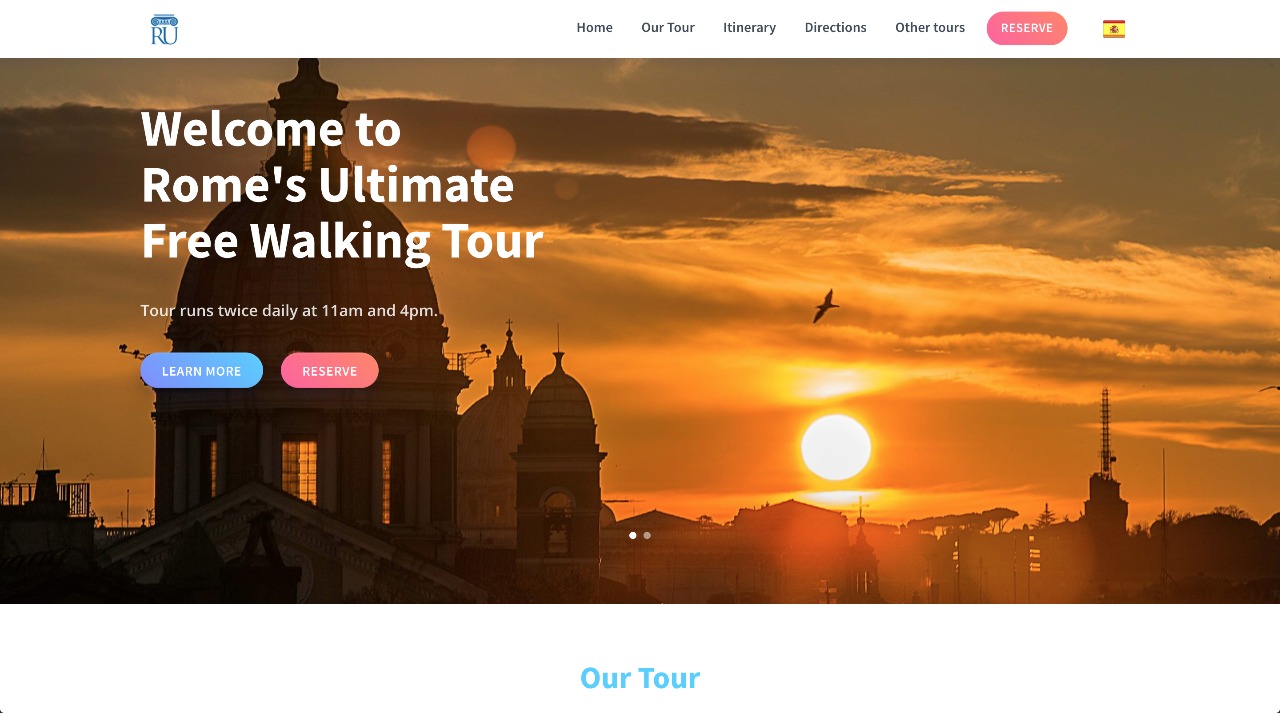1280x713 pixels.
Task: Click the blue LEARN MORE button
Action: [x=201, y=370]
